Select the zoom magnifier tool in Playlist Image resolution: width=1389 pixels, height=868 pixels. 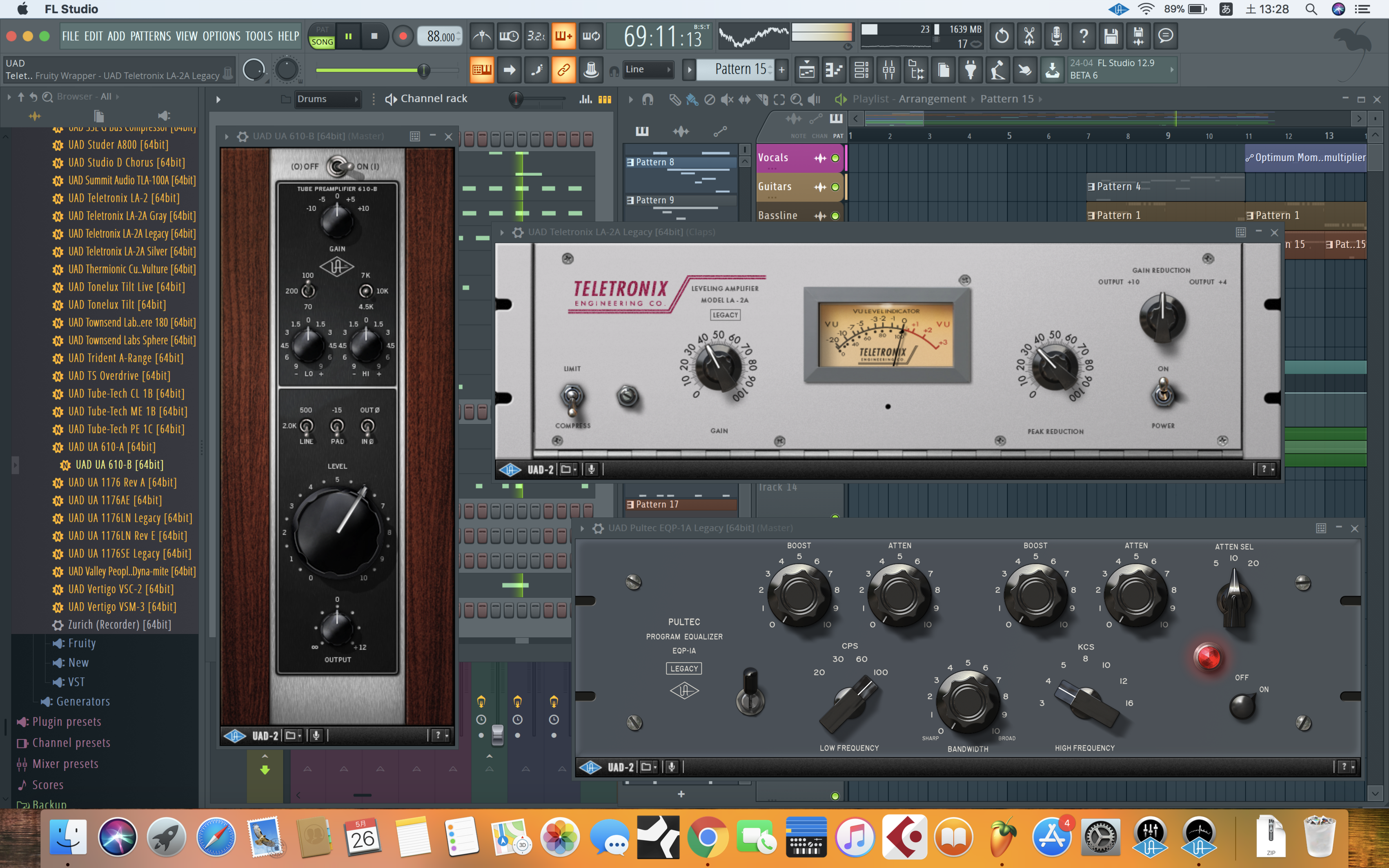tap(796, 99)
